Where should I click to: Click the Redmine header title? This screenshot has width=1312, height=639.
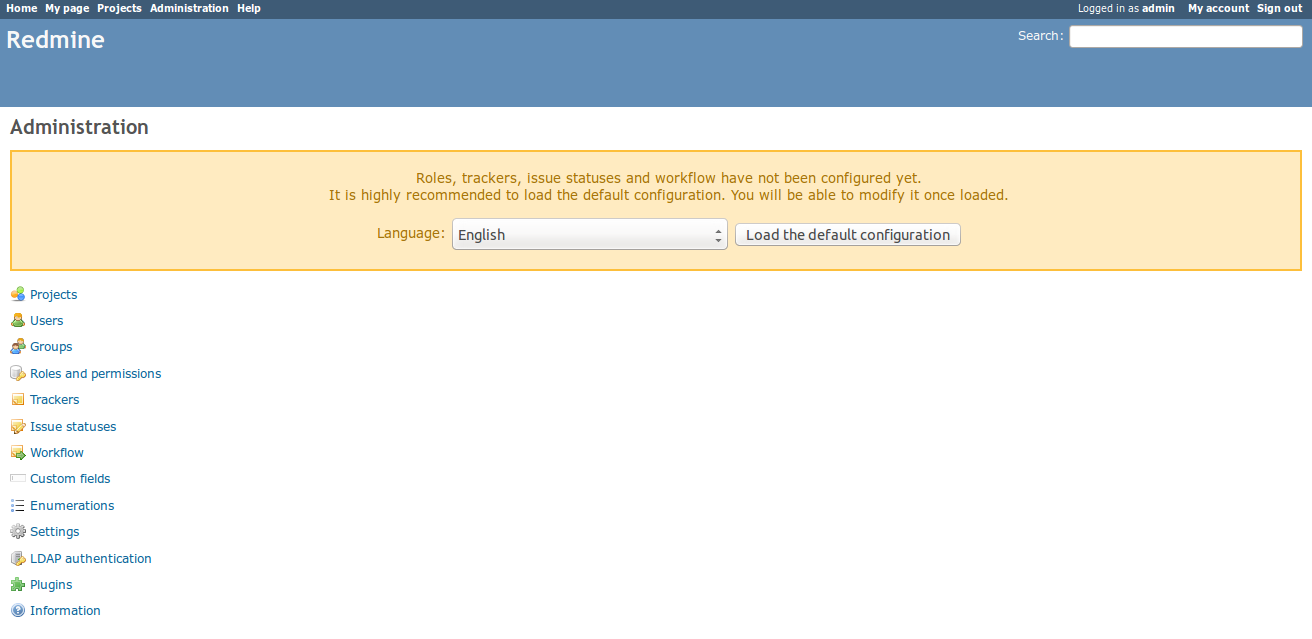tap(56, 40)
